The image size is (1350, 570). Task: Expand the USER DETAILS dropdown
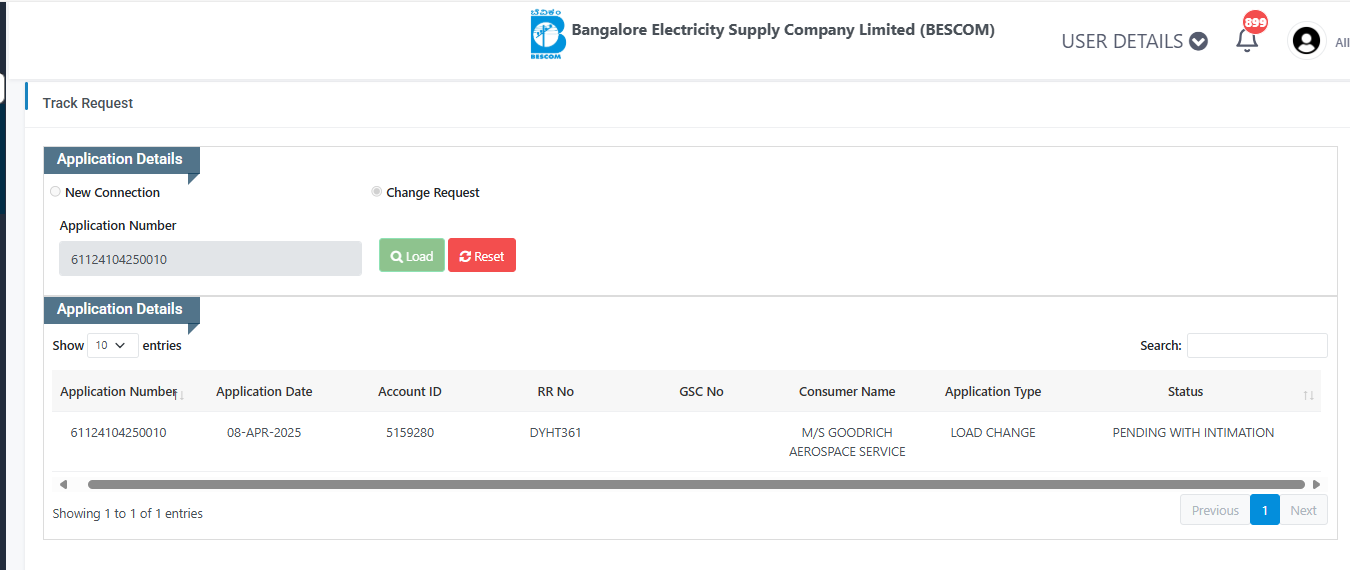(1134, 41)
